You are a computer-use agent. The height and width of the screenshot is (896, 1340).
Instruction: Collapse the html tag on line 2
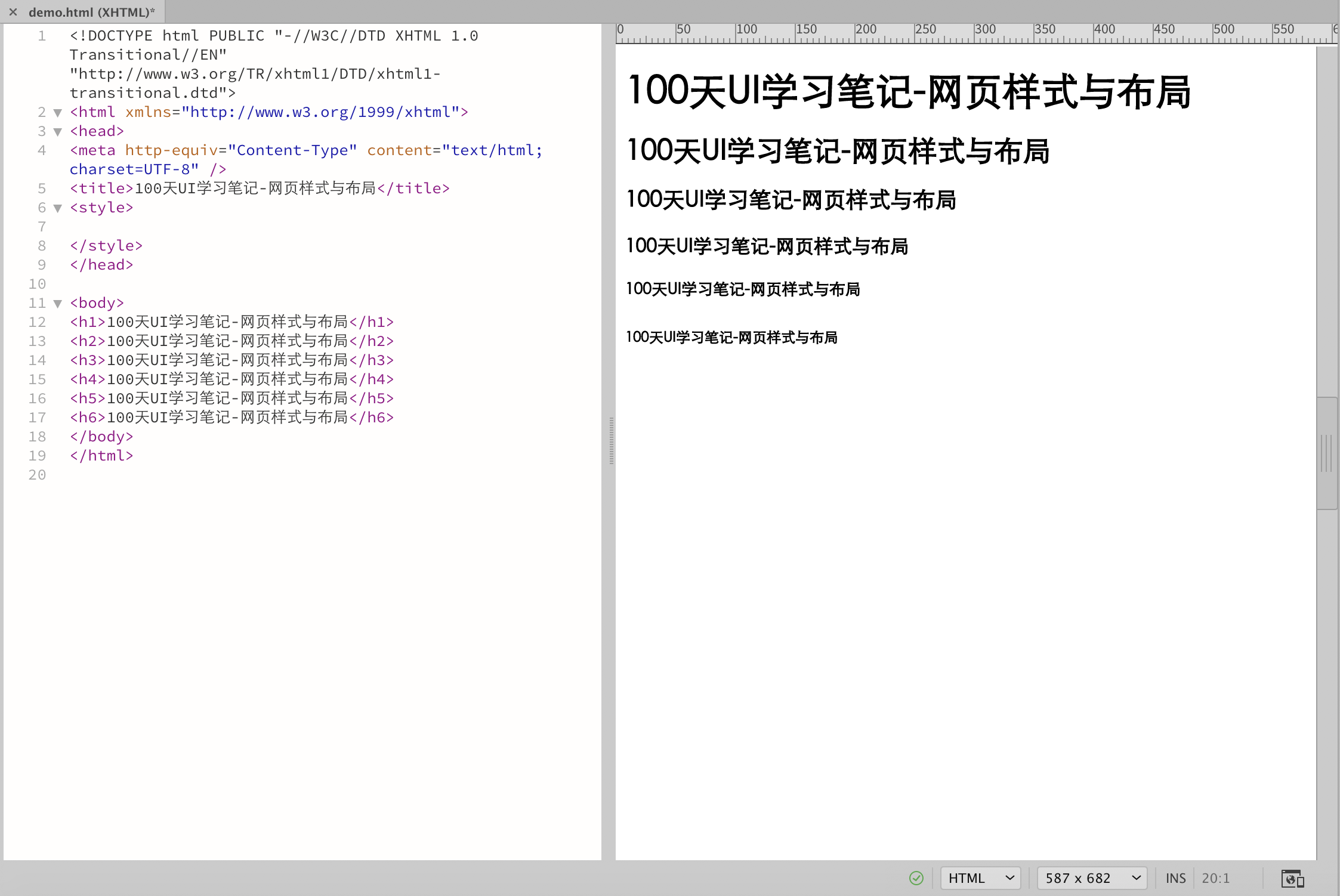pos(58,113)
